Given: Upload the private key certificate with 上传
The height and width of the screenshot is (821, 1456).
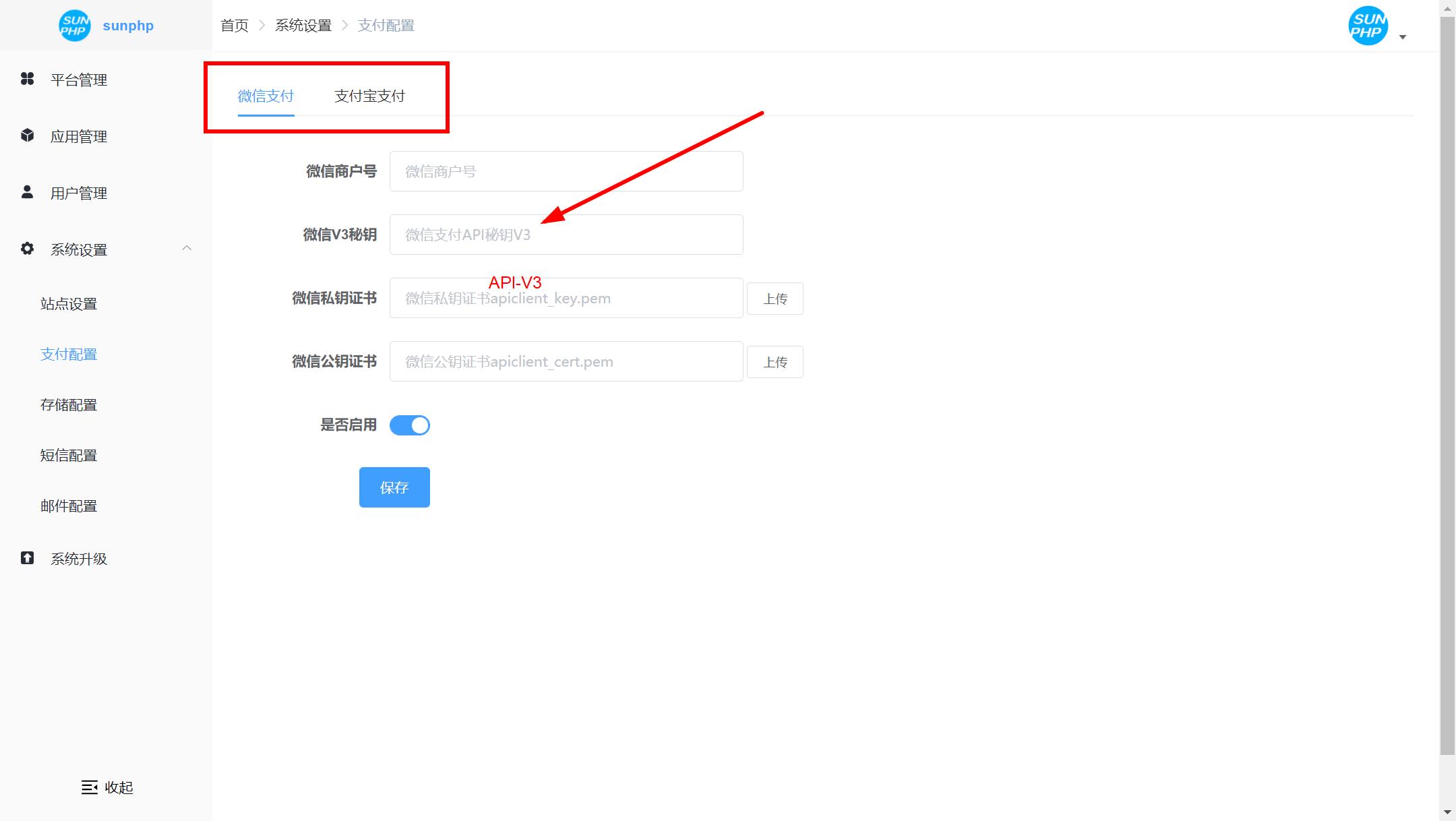Looking at the screenshot, I should (x=775, y=299).
